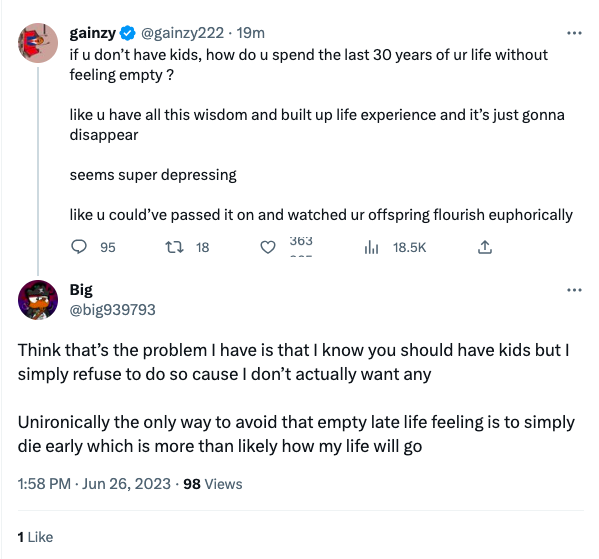Open more options on gainzy's tweet
This screenshot has height=559, width=599.
(574, 33)
